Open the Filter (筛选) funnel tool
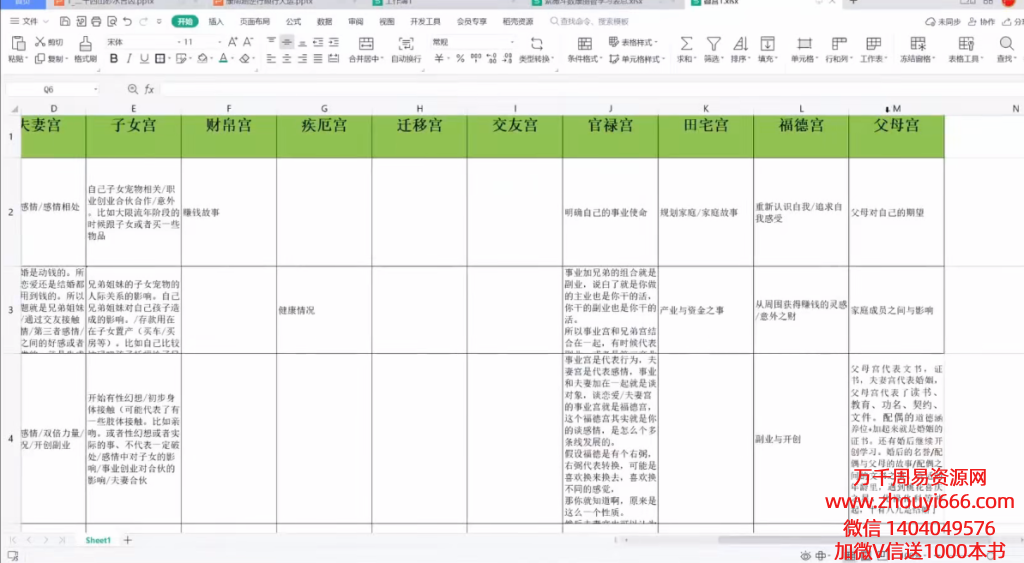Screen dimensions: 1024x563 click(x=713, y=44)
